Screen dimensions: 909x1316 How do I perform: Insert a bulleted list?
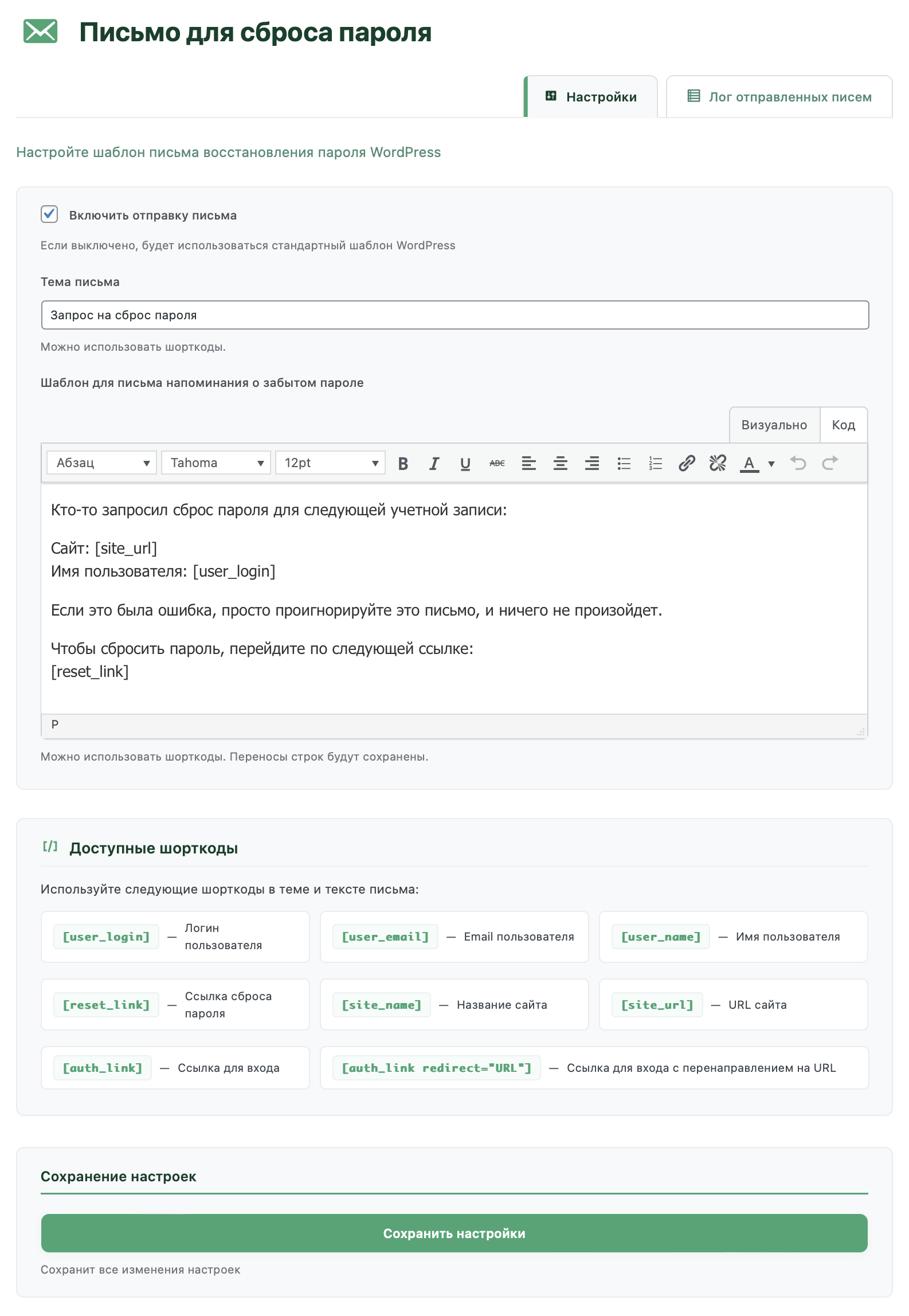(x=624, y=463)
